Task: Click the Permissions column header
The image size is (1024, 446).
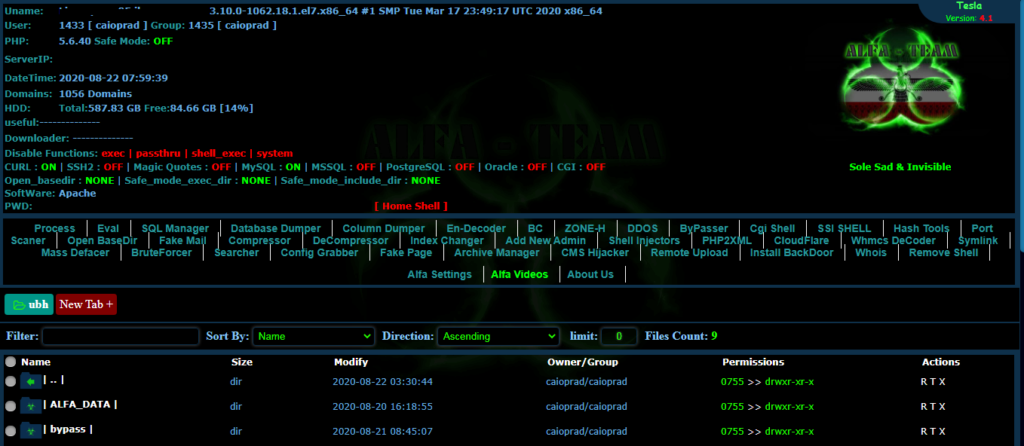Action: pos(753,362)
